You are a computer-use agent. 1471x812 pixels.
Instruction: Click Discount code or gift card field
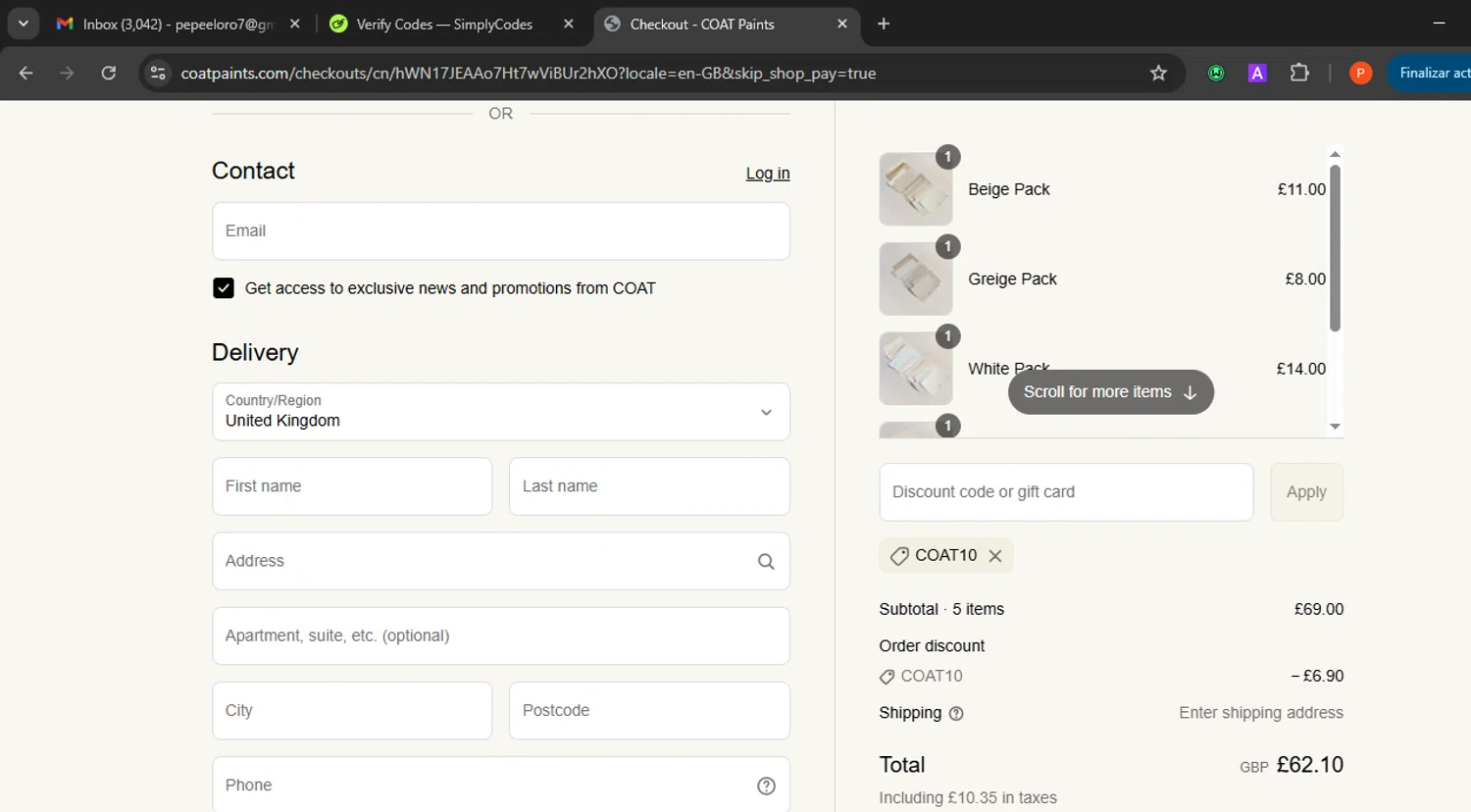[1066, 492]
